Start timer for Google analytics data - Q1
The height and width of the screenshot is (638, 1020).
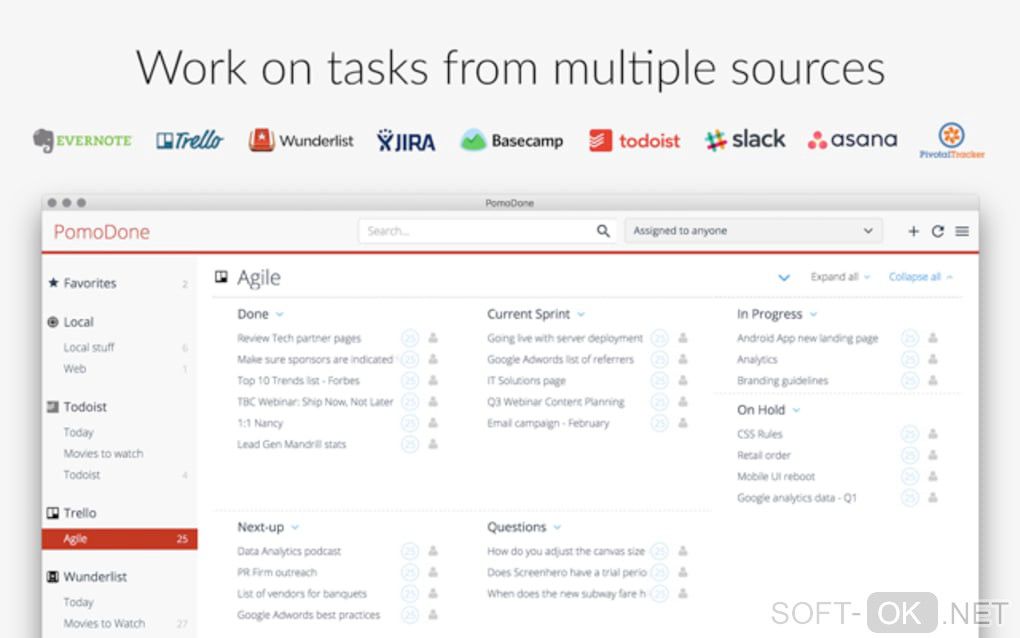pyautogui.click(x=909, y=498)
